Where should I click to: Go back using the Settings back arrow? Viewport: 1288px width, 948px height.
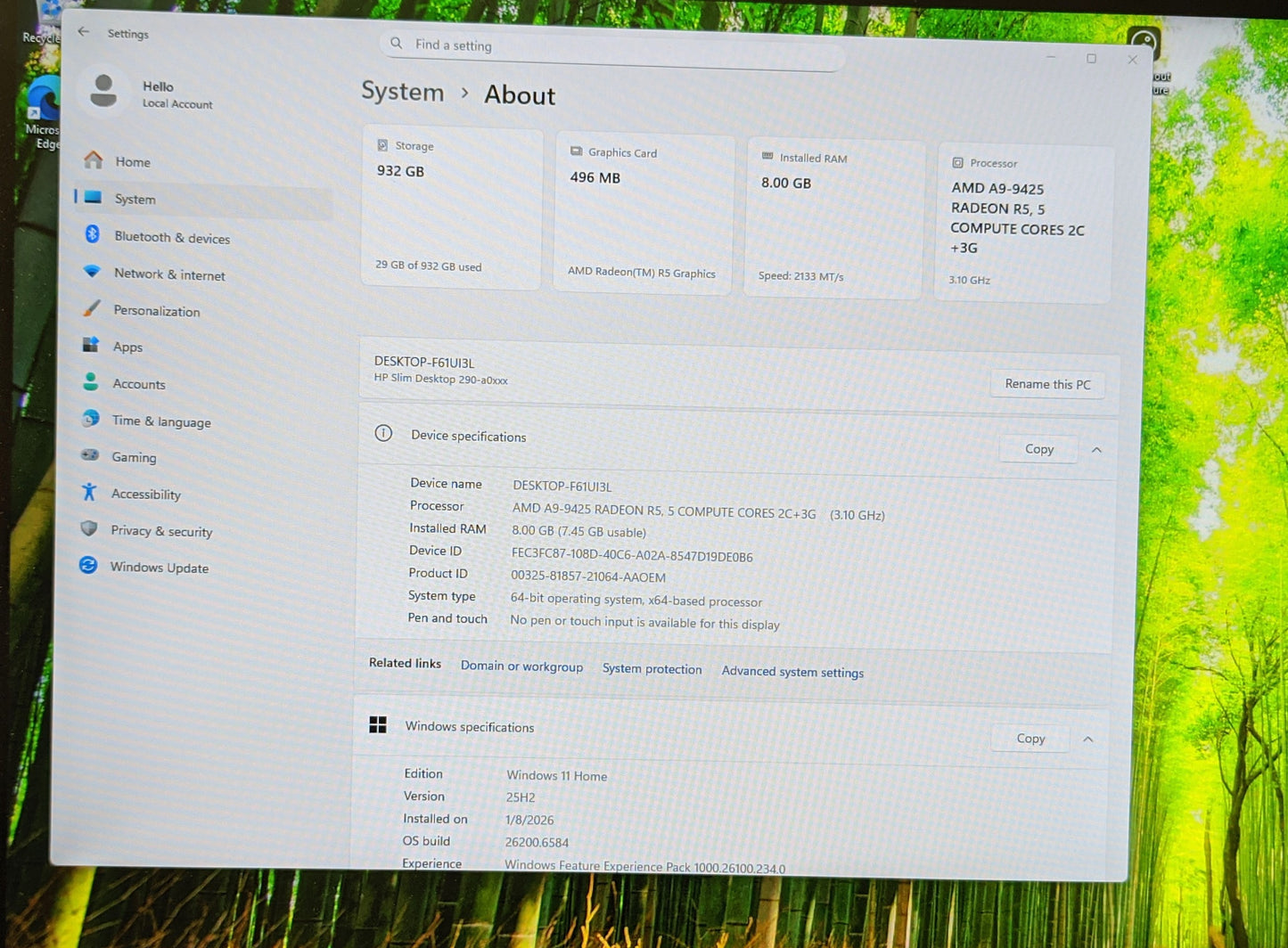click(x=84, y=31)
